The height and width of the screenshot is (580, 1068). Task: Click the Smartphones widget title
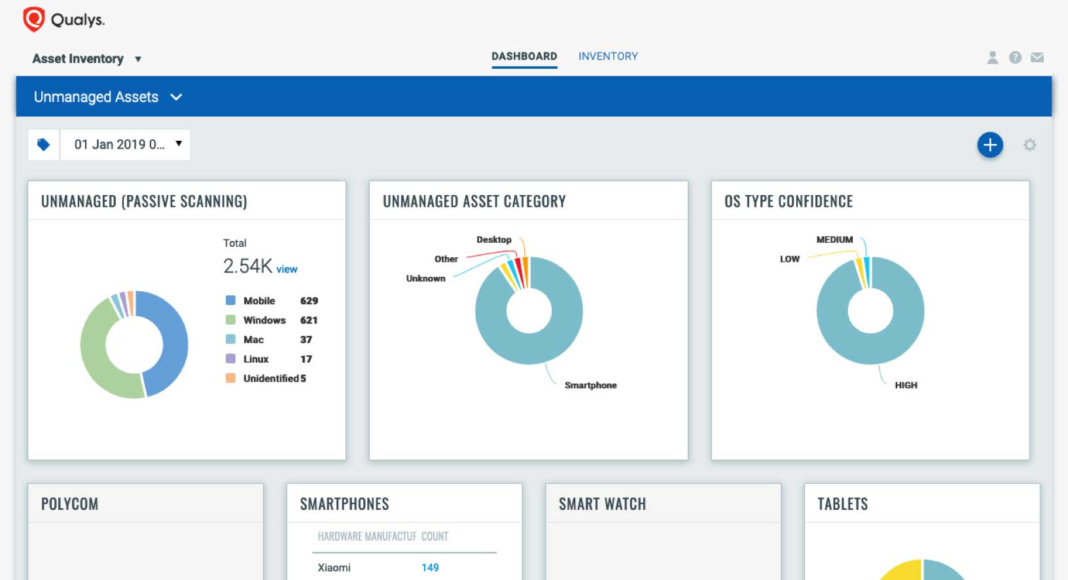(345, 504)
